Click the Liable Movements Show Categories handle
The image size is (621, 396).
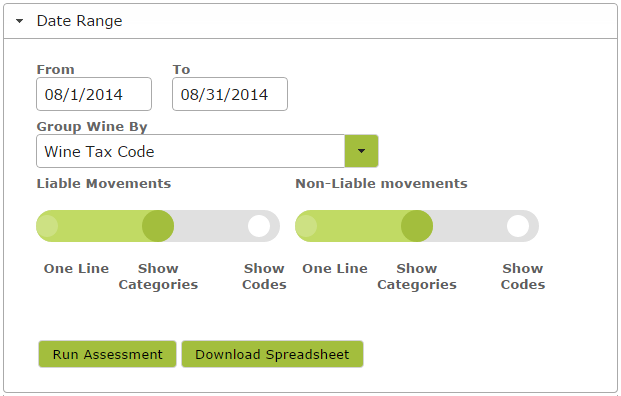pos(158,226)
